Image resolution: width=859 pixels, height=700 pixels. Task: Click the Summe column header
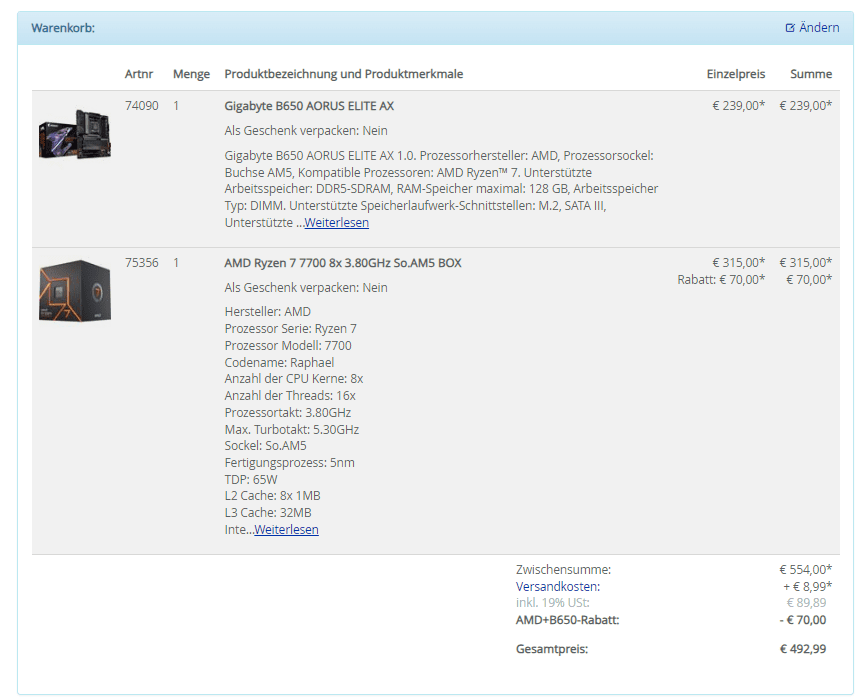[x=811, y=74]
